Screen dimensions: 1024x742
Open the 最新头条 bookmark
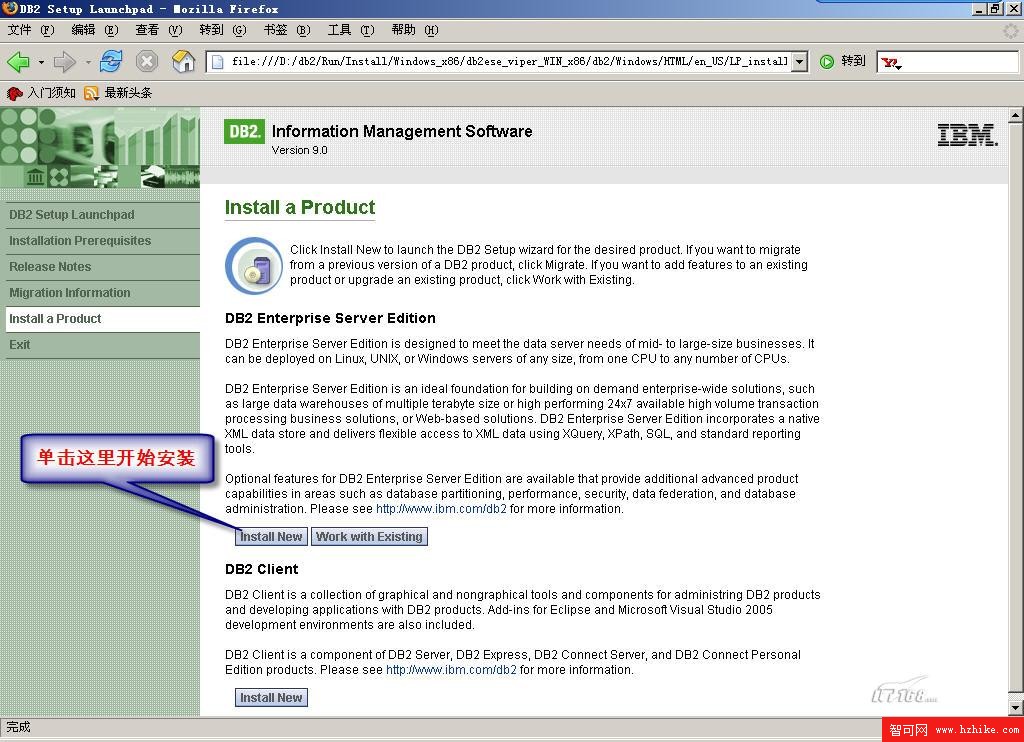tap(118, 93)
